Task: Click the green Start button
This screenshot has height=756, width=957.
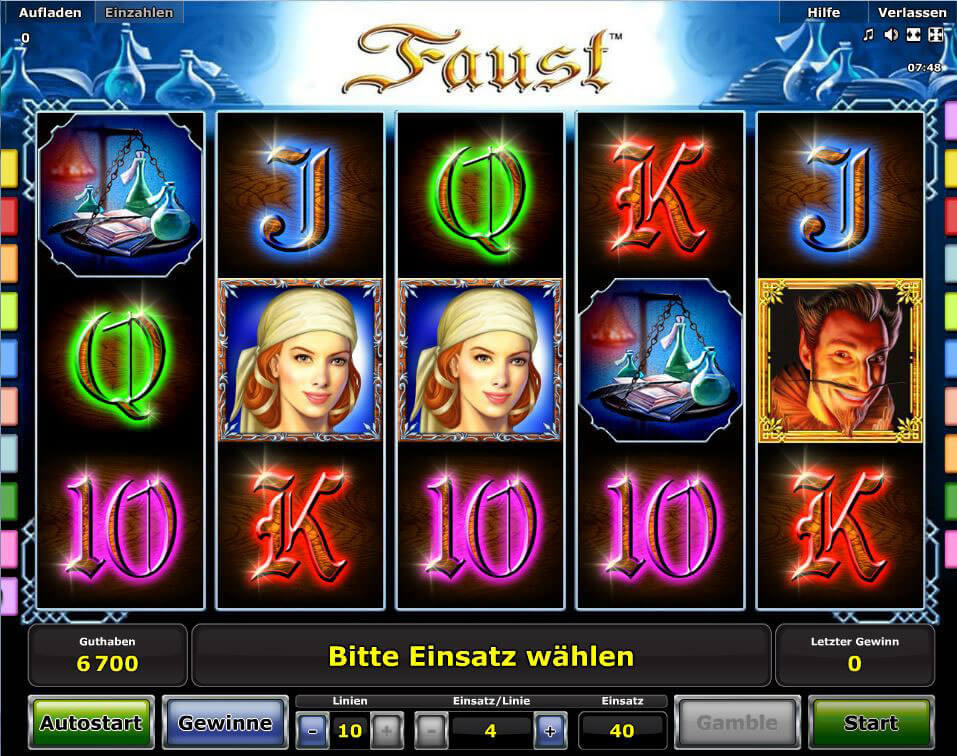Action: (x=871, y=723)
